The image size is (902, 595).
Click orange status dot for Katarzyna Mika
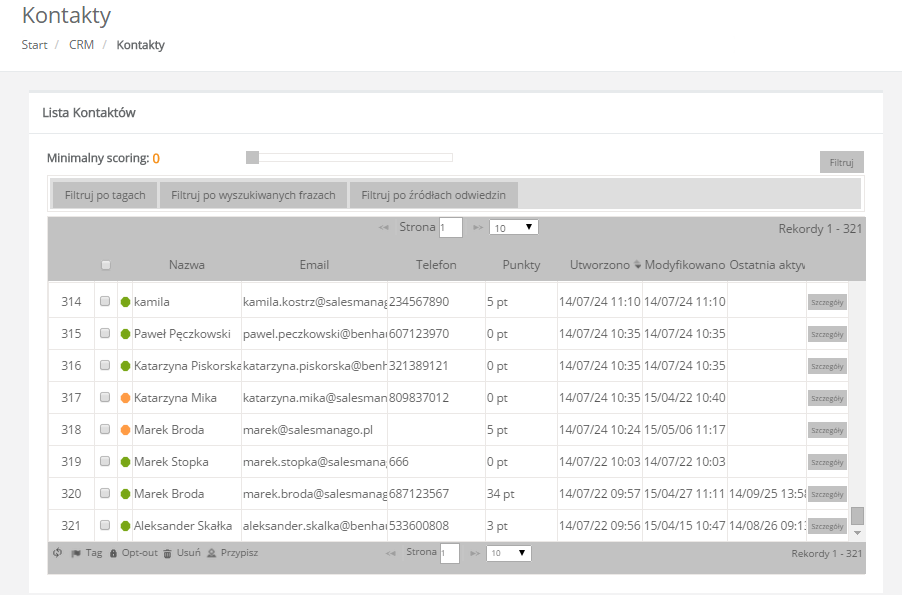point(125,398)
